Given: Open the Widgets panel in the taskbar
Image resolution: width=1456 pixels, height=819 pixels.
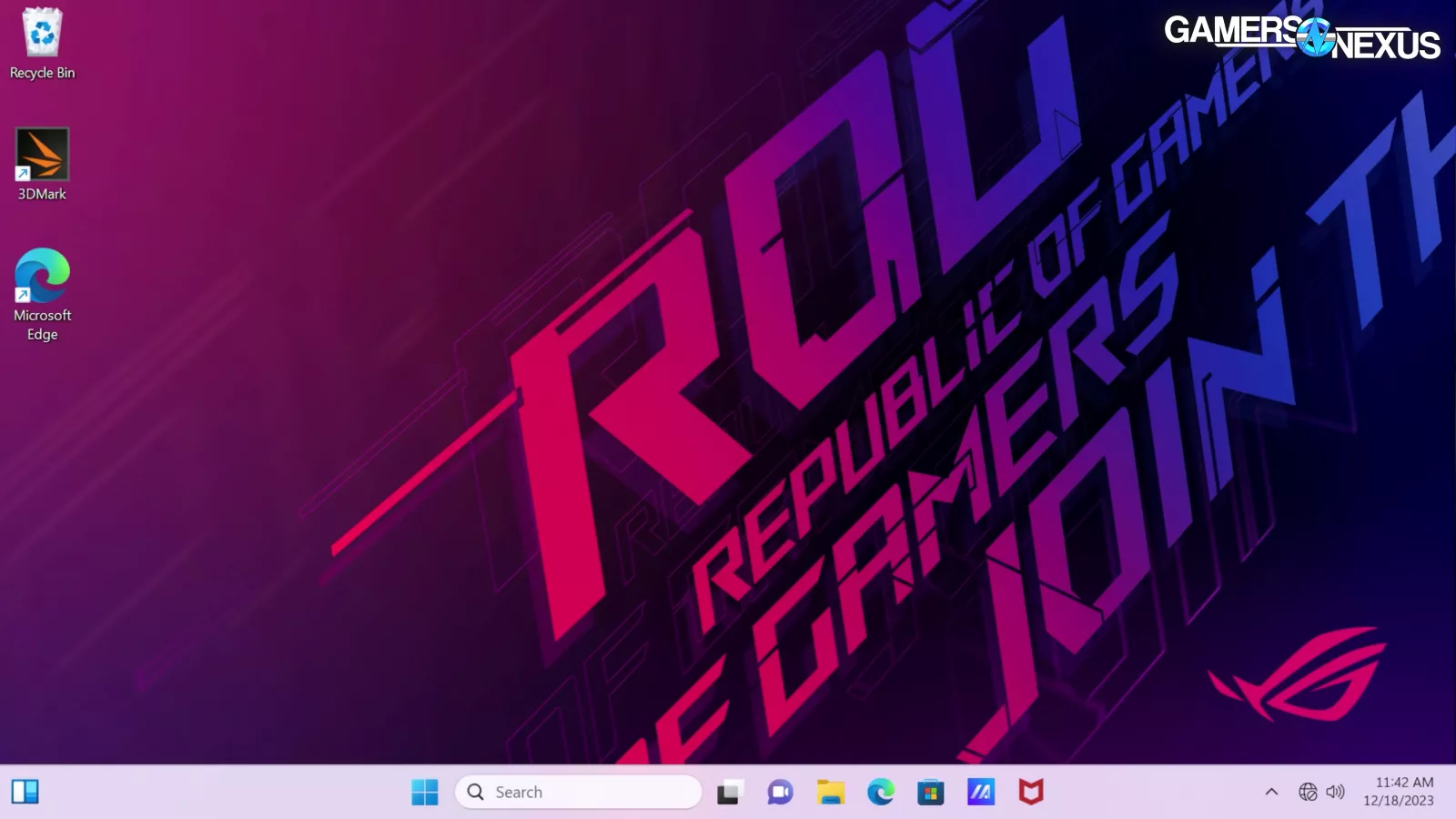Looking at the screenshot, I should tap(25, 792).
